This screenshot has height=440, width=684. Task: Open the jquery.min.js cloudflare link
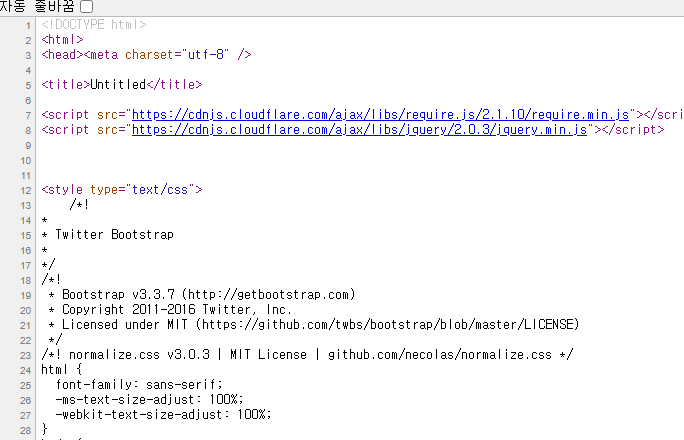click(x=359, y=130)
